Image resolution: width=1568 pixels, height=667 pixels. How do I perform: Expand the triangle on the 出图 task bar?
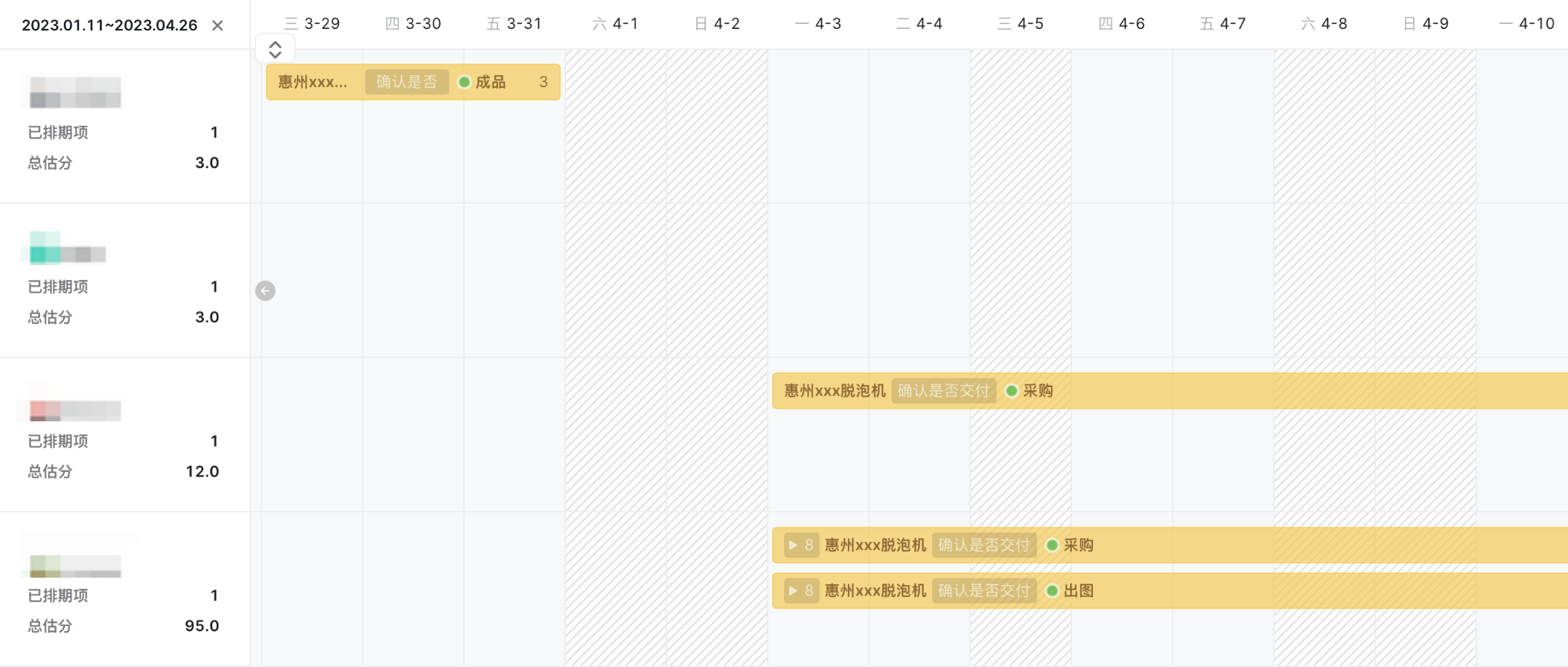coord(793,591)
